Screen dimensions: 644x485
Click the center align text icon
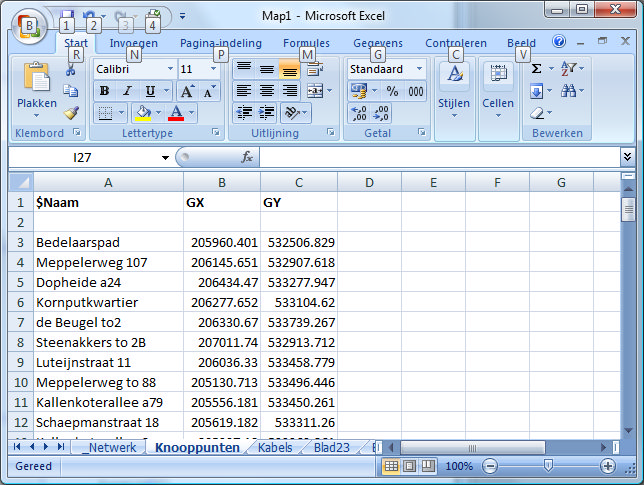(266, 91)
